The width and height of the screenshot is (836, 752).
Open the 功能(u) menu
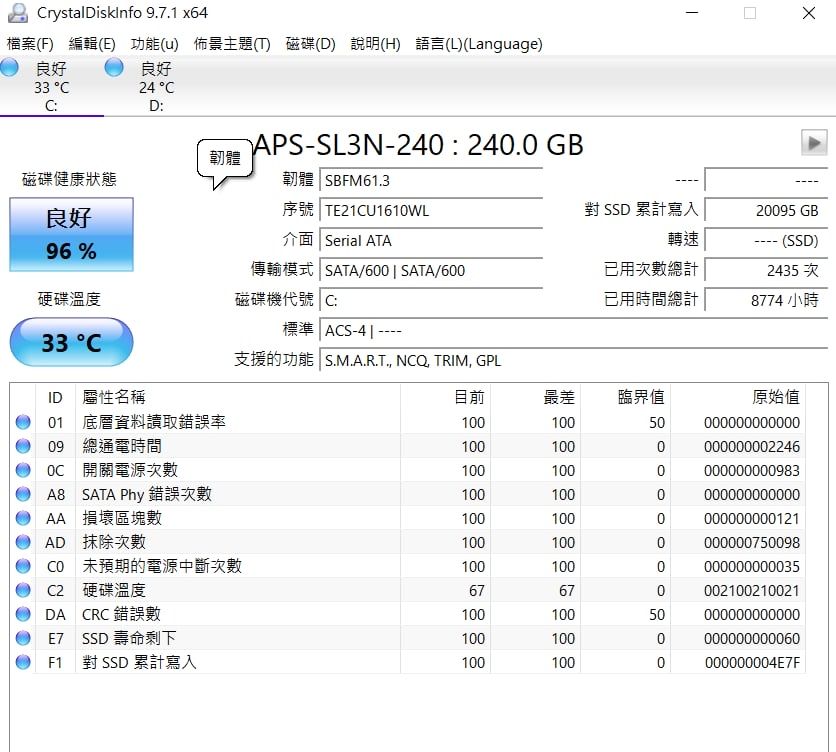click(154, 44)
